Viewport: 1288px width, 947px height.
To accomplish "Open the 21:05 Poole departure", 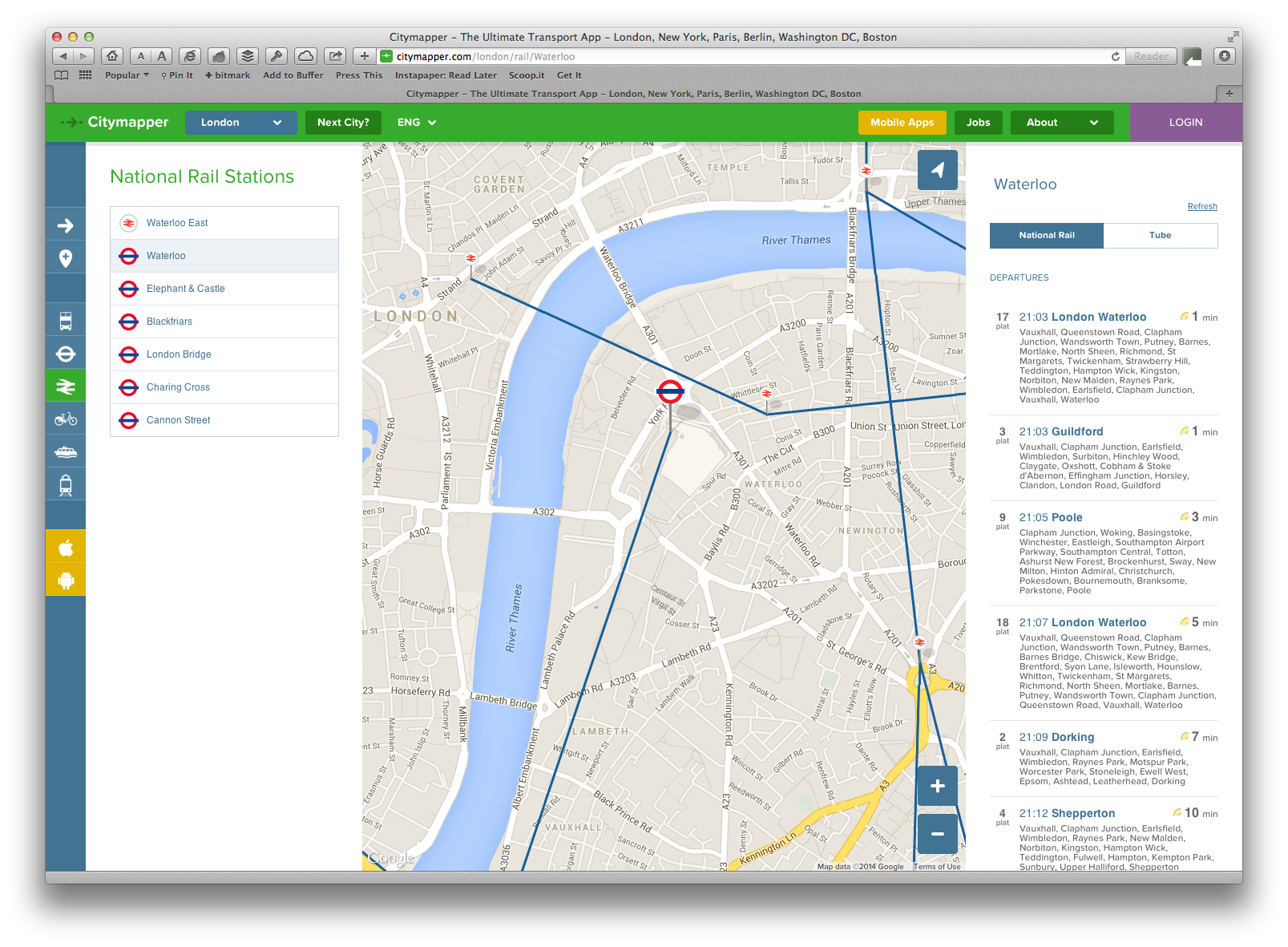I will [x=1104, y=555].
